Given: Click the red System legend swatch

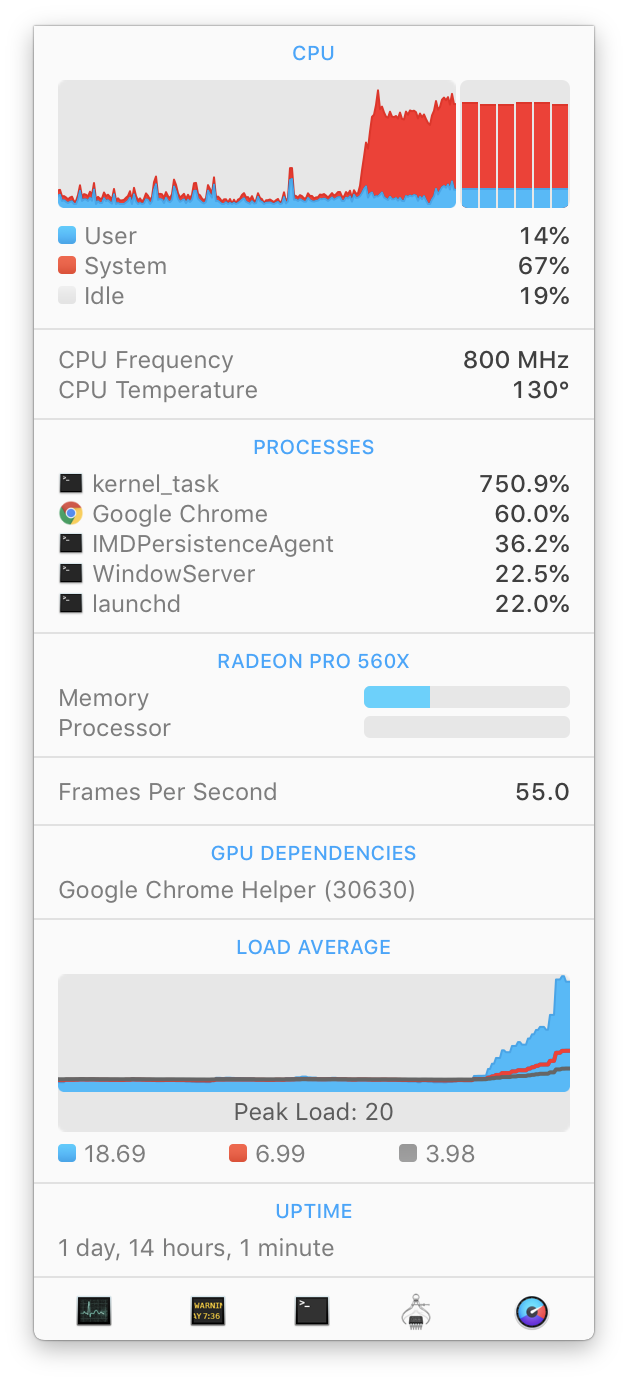Looking at the screenshot, I should (x=67, y=266).
